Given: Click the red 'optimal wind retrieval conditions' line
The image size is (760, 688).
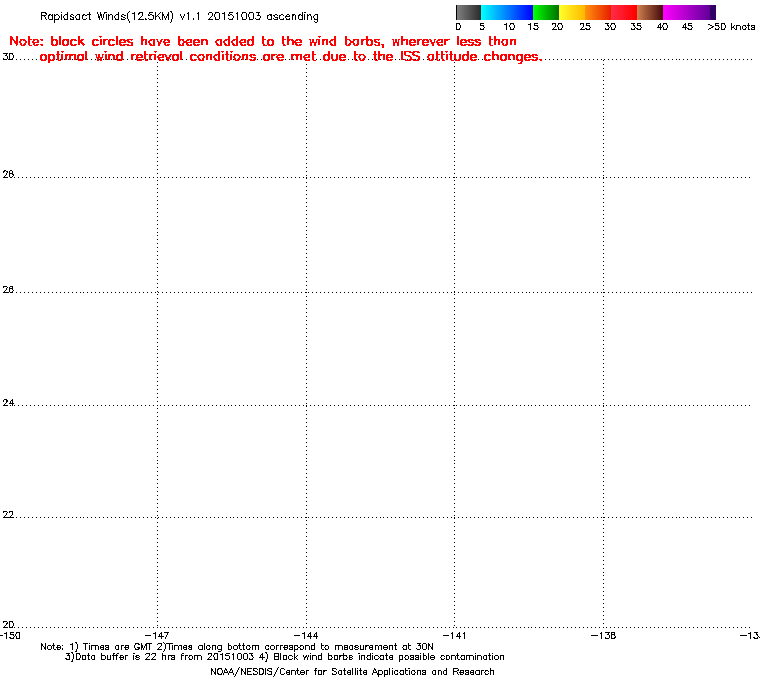Looking at the screenshot, I should [291, 57].
